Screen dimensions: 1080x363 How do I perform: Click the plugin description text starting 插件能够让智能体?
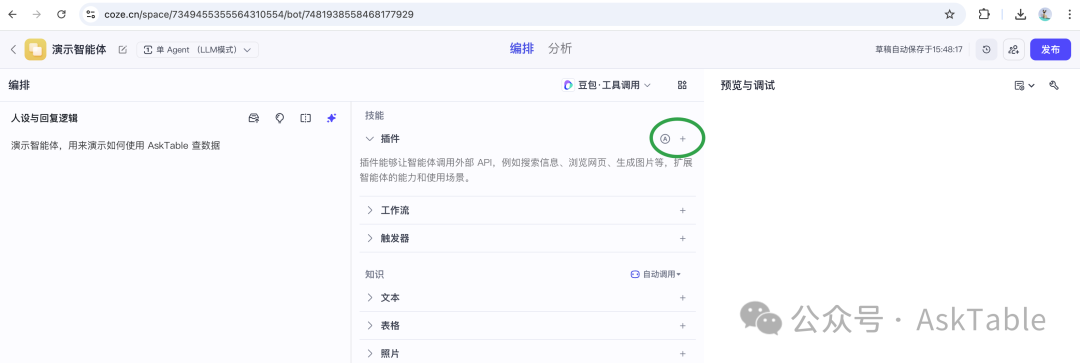(527, 170)
